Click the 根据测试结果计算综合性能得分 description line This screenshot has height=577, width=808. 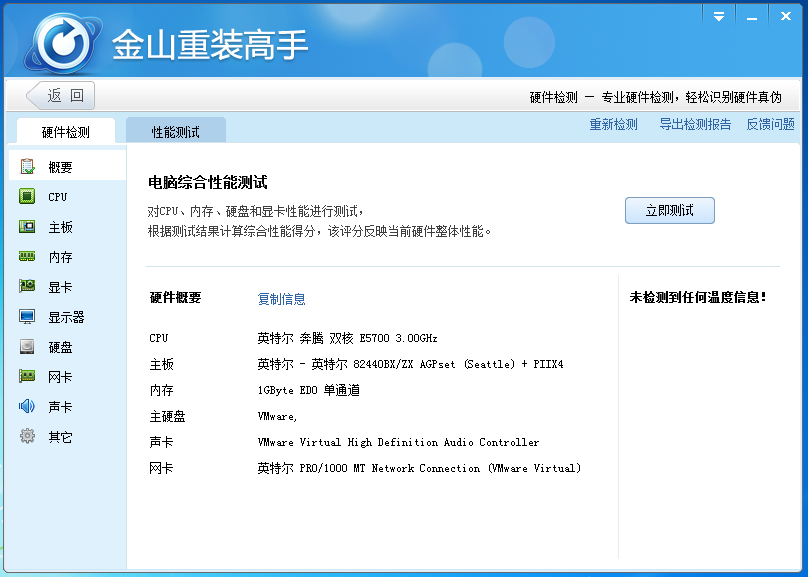point(319,231)
